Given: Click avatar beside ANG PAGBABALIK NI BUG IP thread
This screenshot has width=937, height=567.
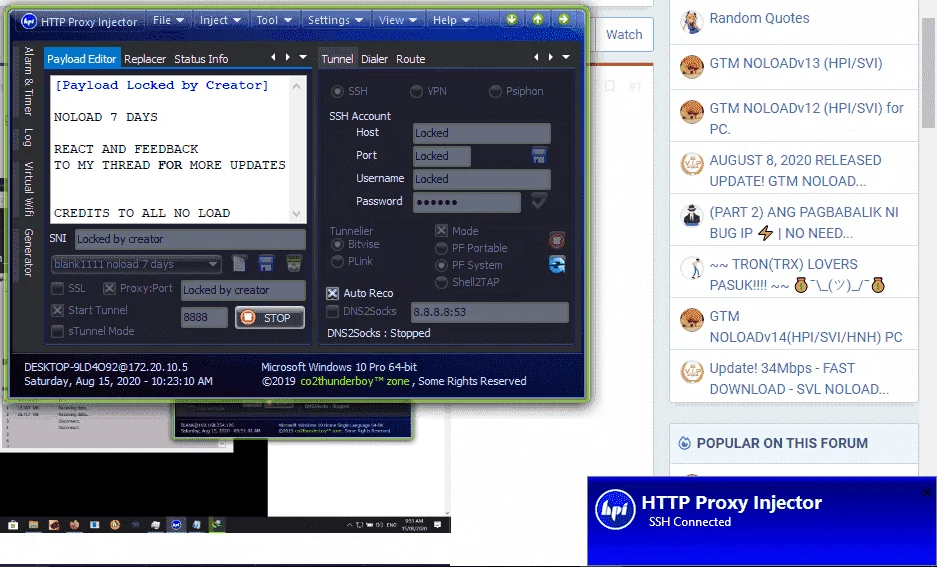Looking at the screenshot, I should pos(691,215).
